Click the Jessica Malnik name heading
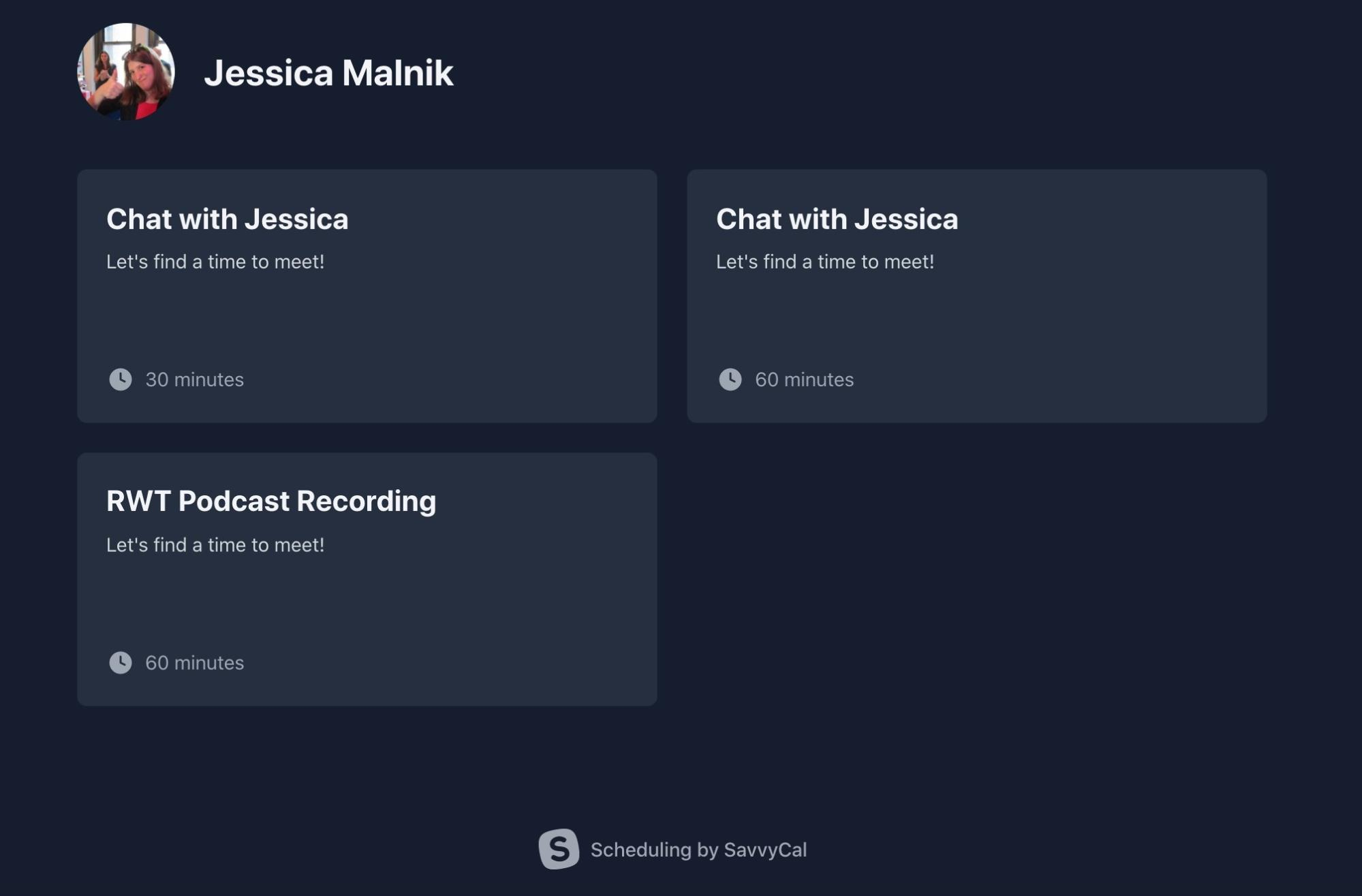Viewport: 1362px width, 896px height. coord(328,73)
